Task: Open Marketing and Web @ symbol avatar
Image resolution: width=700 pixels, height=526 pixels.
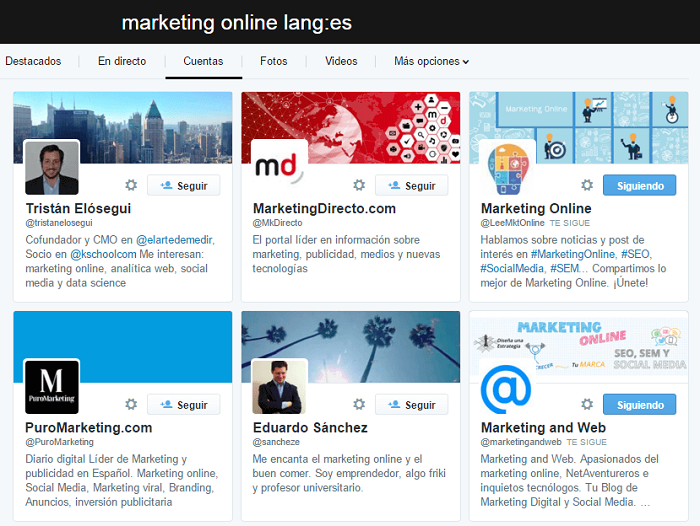Action: point(508,387)
